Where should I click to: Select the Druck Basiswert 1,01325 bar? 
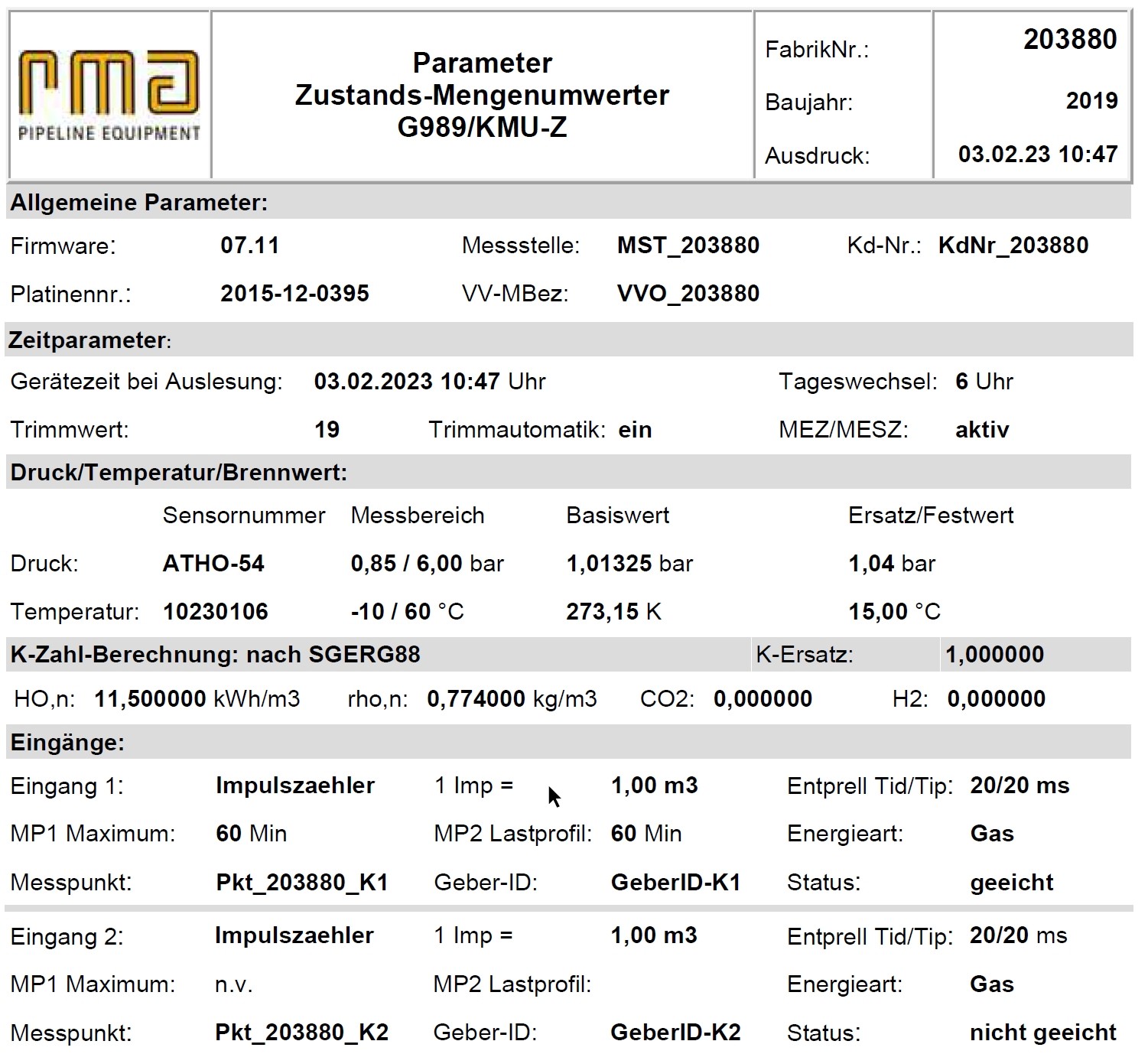629,564
